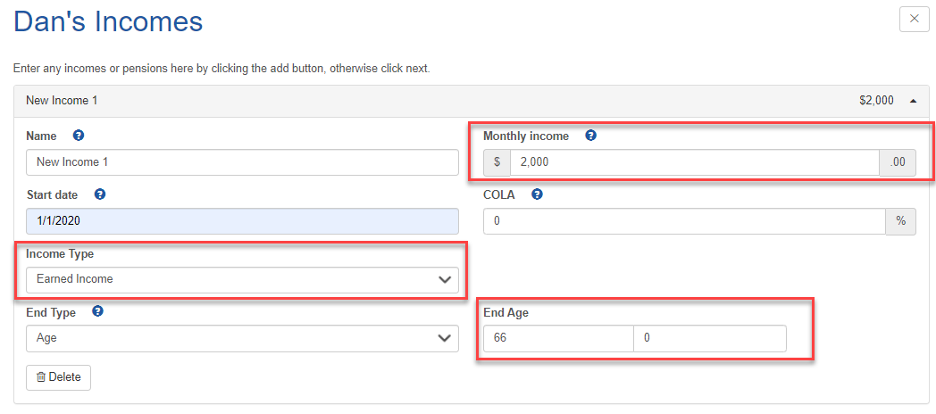Open the End Type Age dropdown
The width and height of the screenshot is (936, 414).
tap(242, 338)
